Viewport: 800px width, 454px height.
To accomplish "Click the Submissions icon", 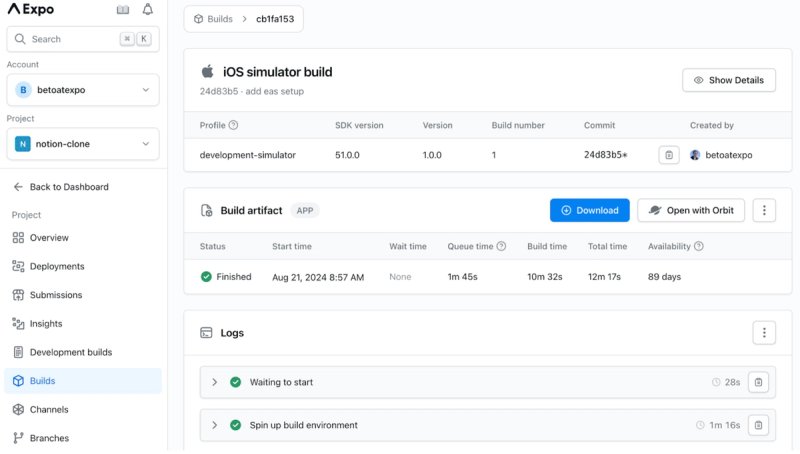I will coord(18,295).
